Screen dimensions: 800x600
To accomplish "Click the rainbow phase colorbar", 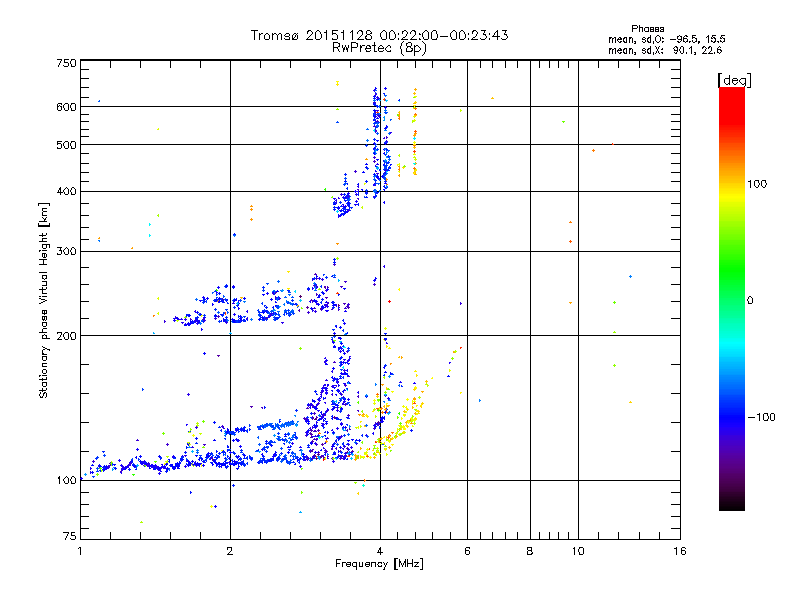I will (x=732, y=298).
